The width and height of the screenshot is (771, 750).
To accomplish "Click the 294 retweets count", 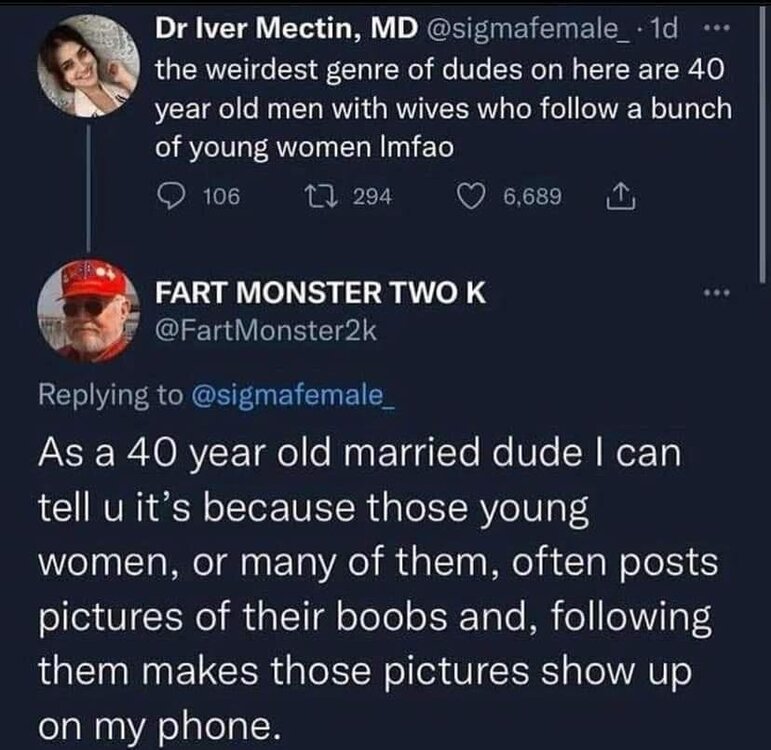I will [x=370, y=197].
